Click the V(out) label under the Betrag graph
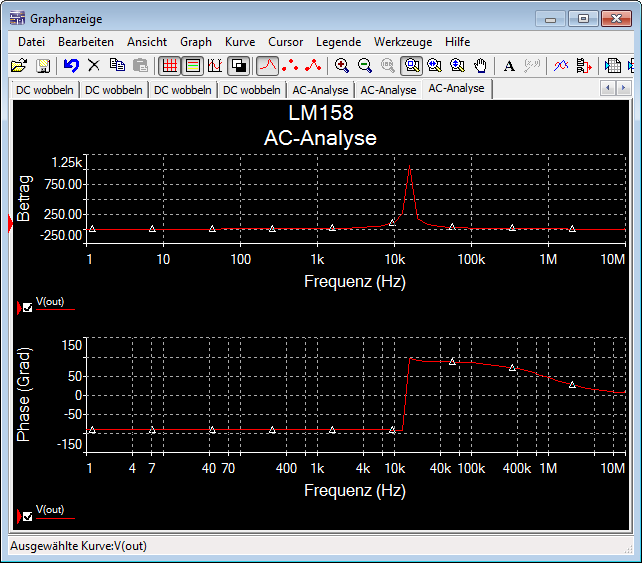642x563 pixels. coord(50,302)
